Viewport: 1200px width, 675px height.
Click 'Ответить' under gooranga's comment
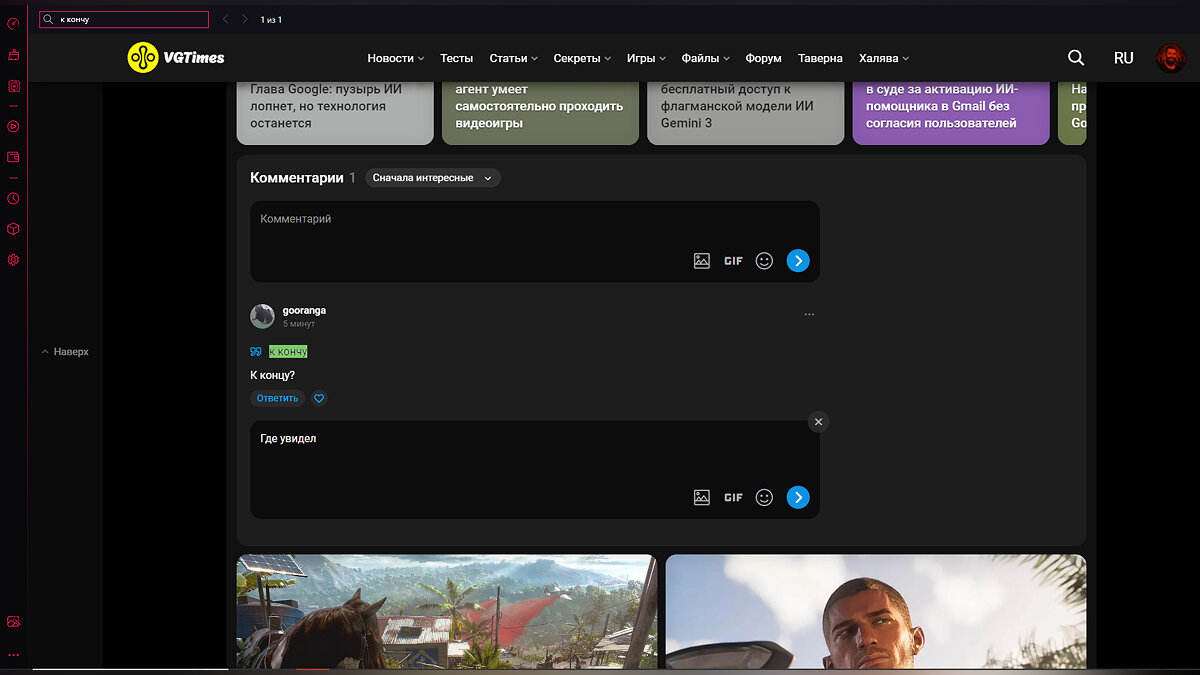tap(277, 398)
